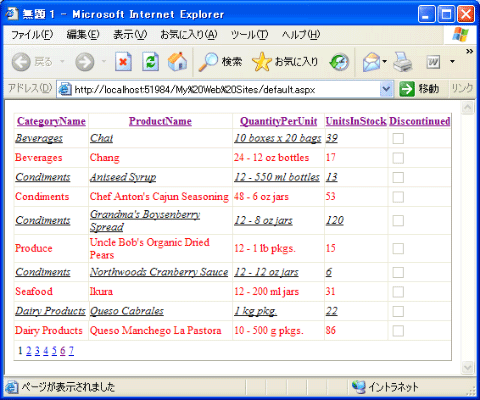Click the Stop loading icon
480x400 pixels.
click(x=123, y=62)
